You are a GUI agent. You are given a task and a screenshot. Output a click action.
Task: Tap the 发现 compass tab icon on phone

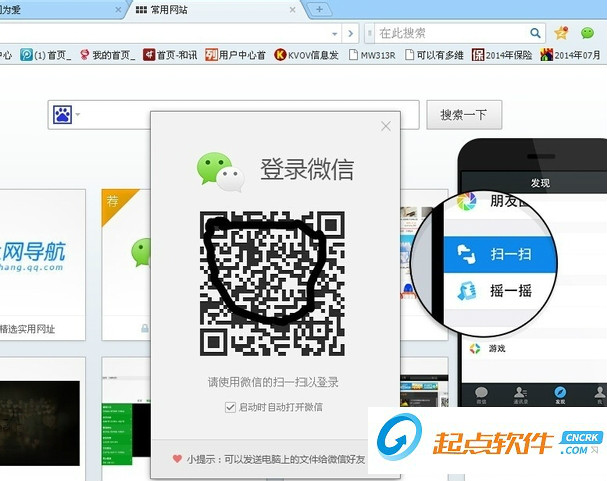tap(560, 395)
